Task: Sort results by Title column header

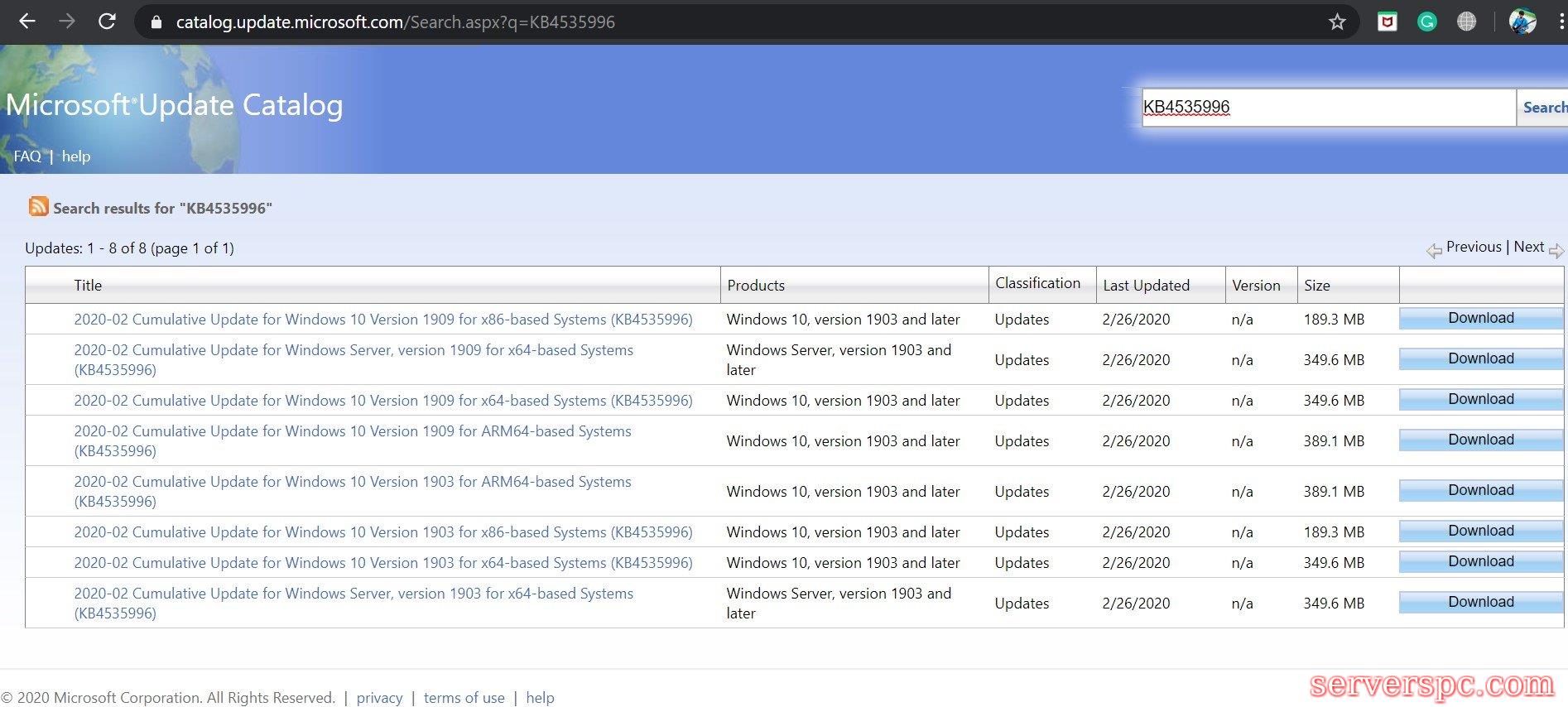Action: 88,286
